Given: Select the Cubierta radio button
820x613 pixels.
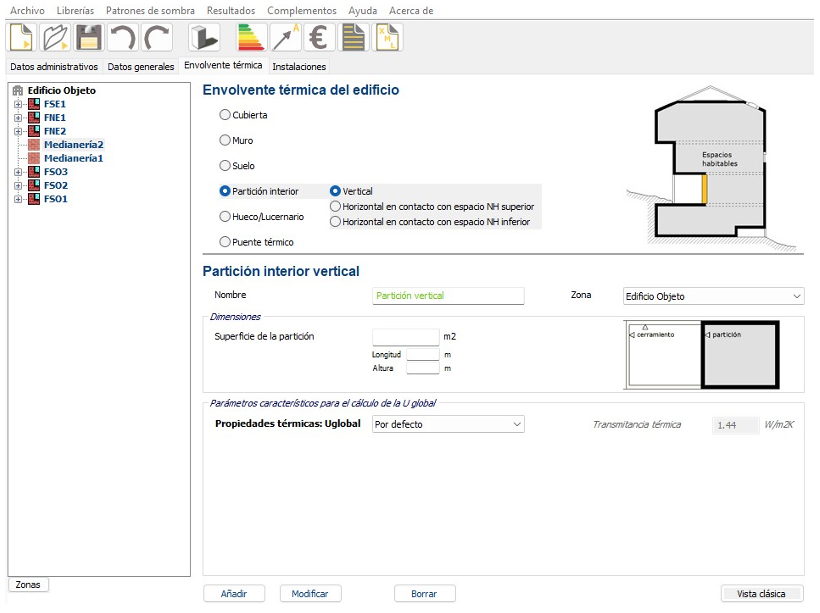Looking at the screenshot, I should 225,115.
